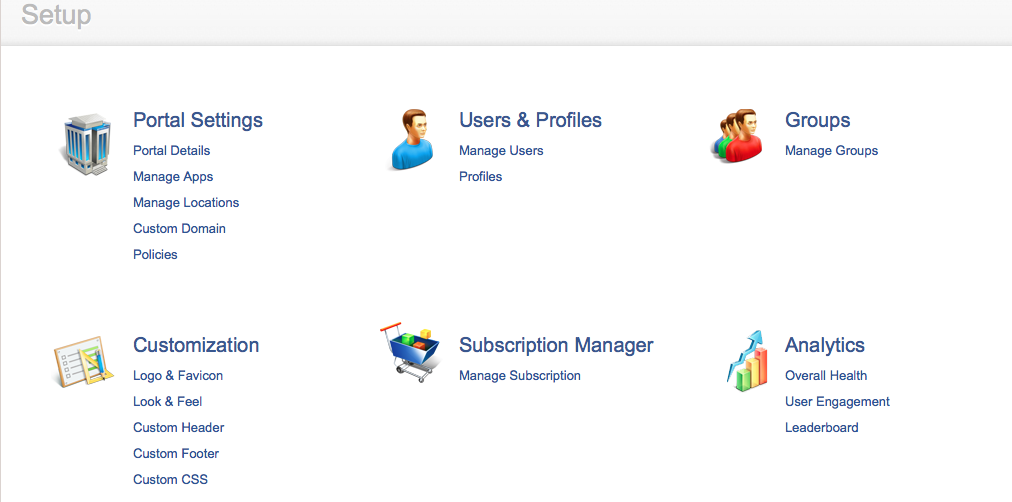
Task: Open the Profiles link
Action: 480,177
